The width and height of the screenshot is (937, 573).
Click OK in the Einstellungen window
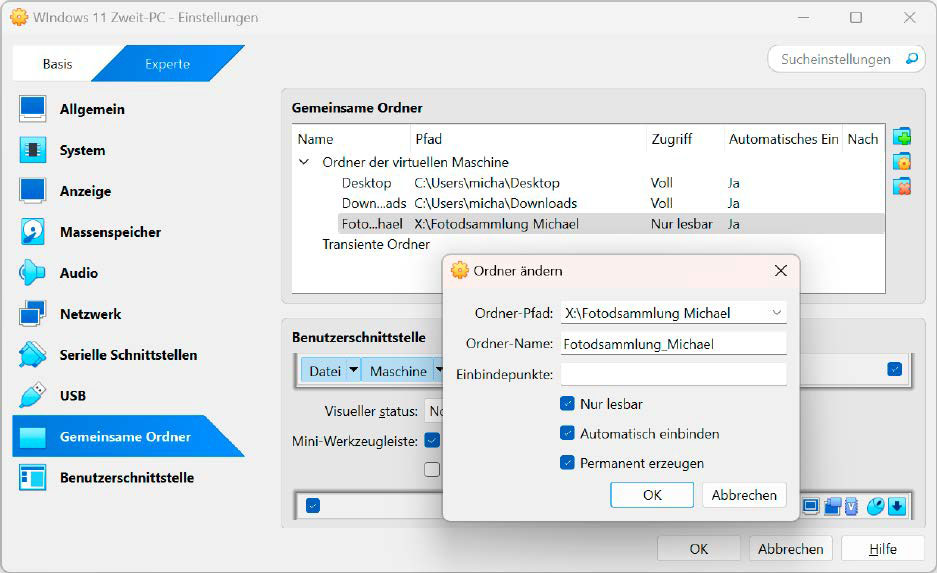699,549
